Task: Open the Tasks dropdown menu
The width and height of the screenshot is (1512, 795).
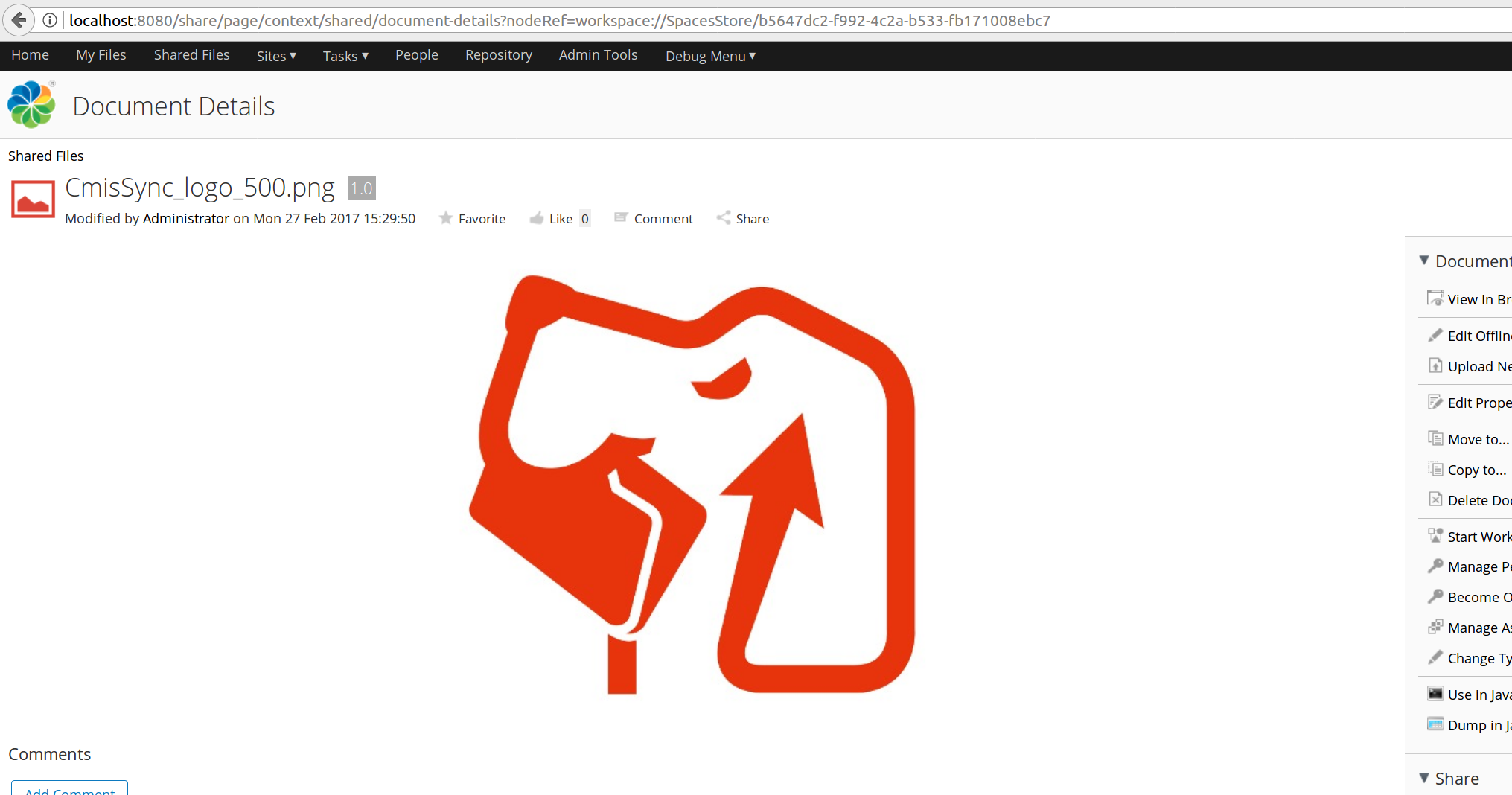Action: click(345, 56)
